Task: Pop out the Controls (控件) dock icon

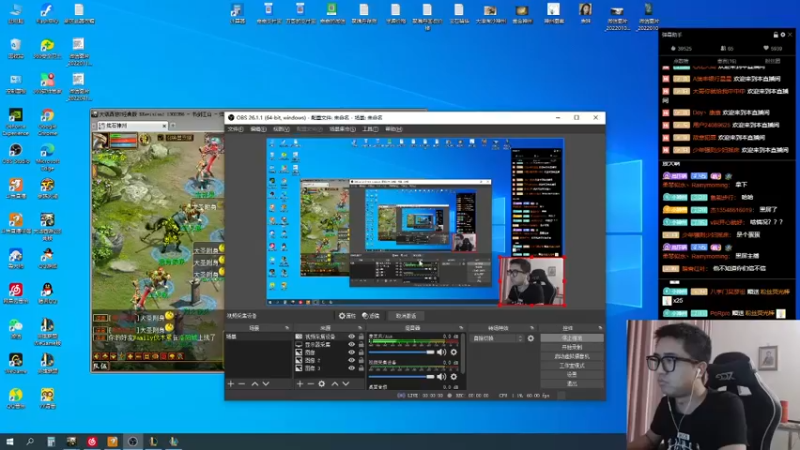Action: pos(600,328)
